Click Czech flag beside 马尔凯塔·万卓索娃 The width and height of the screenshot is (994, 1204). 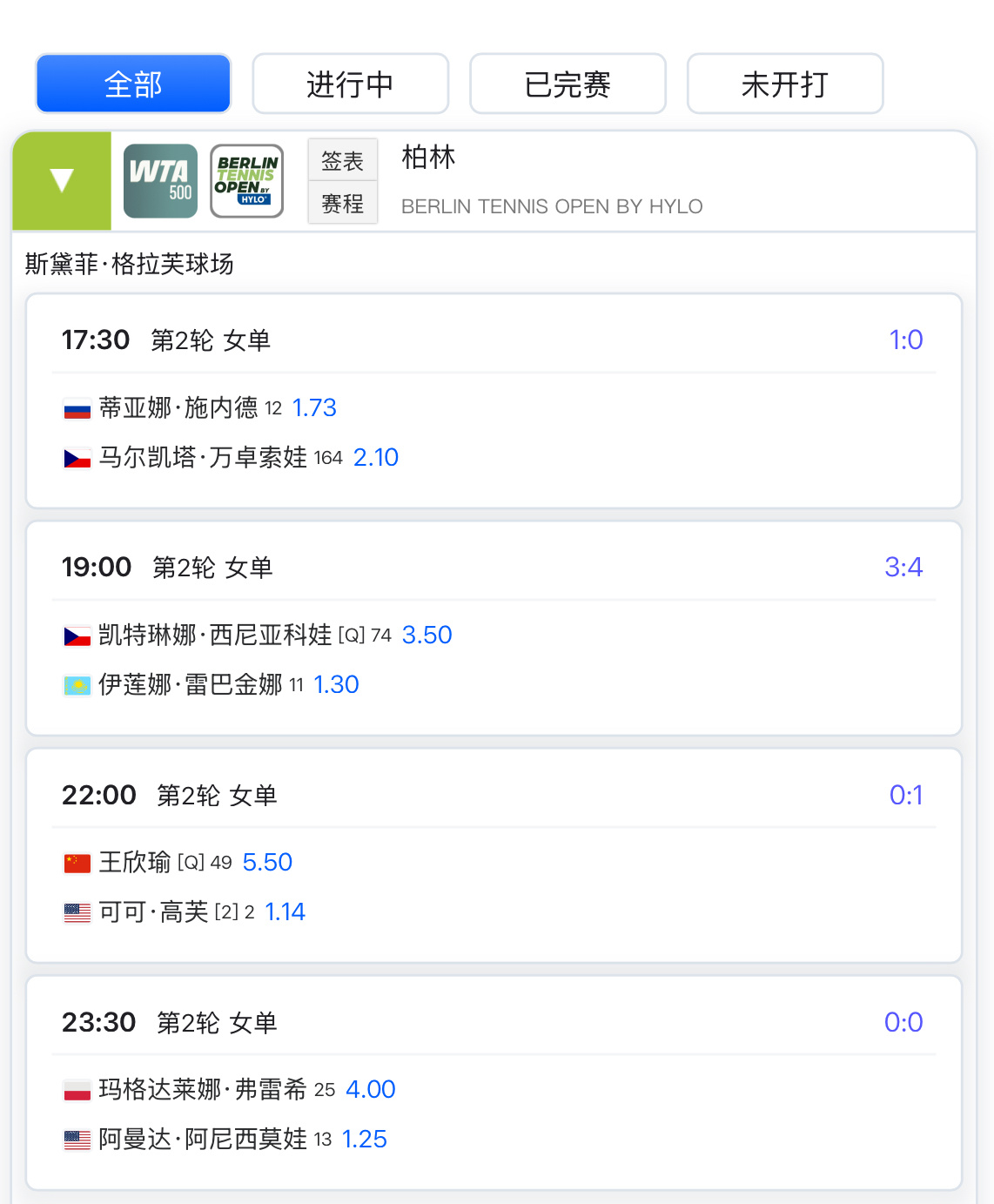pos(77,458)
